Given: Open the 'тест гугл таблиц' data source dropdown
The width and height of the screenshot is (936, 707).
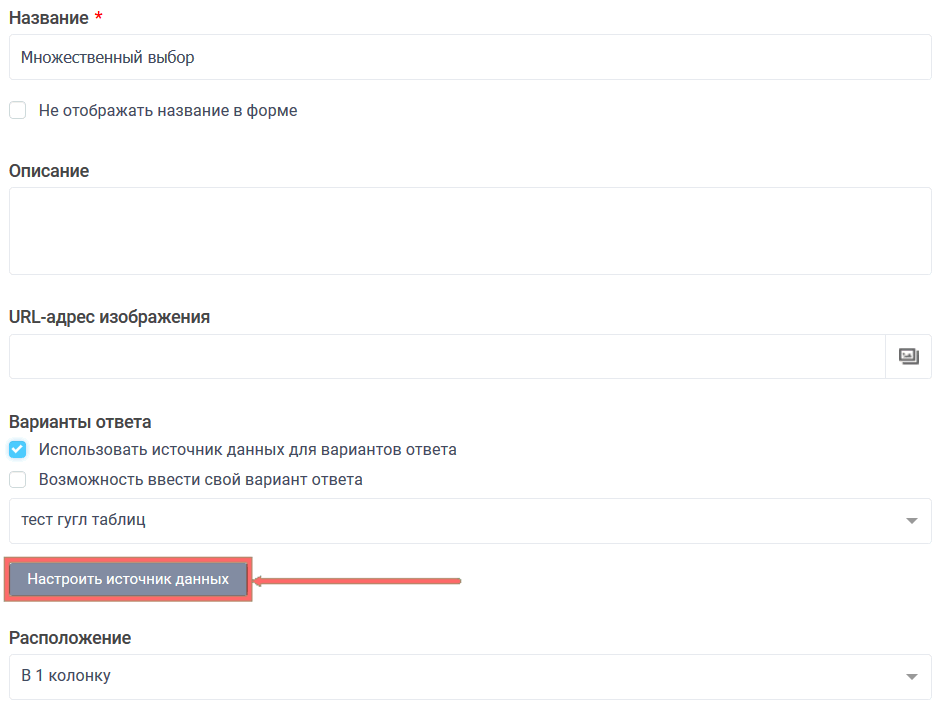Looking at the screenshot, I should tap(460, 521).
